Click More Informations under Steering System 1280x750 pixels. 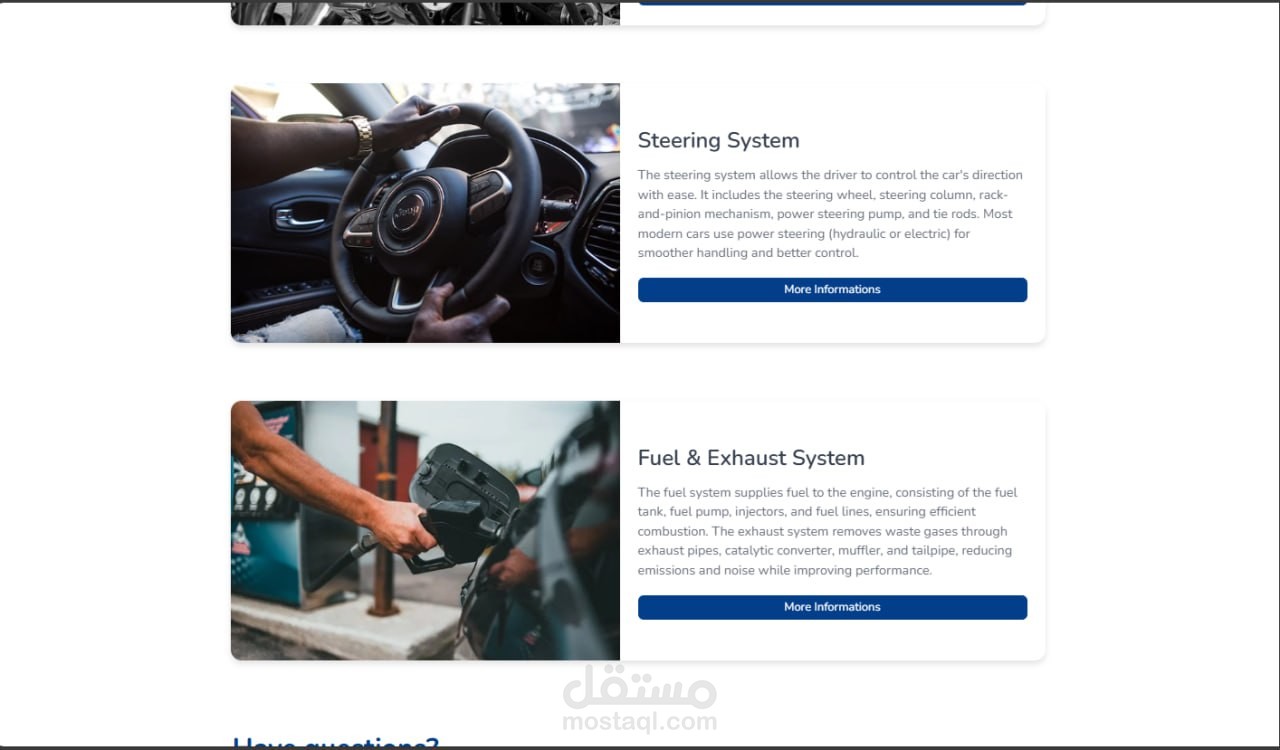point(832,289)
